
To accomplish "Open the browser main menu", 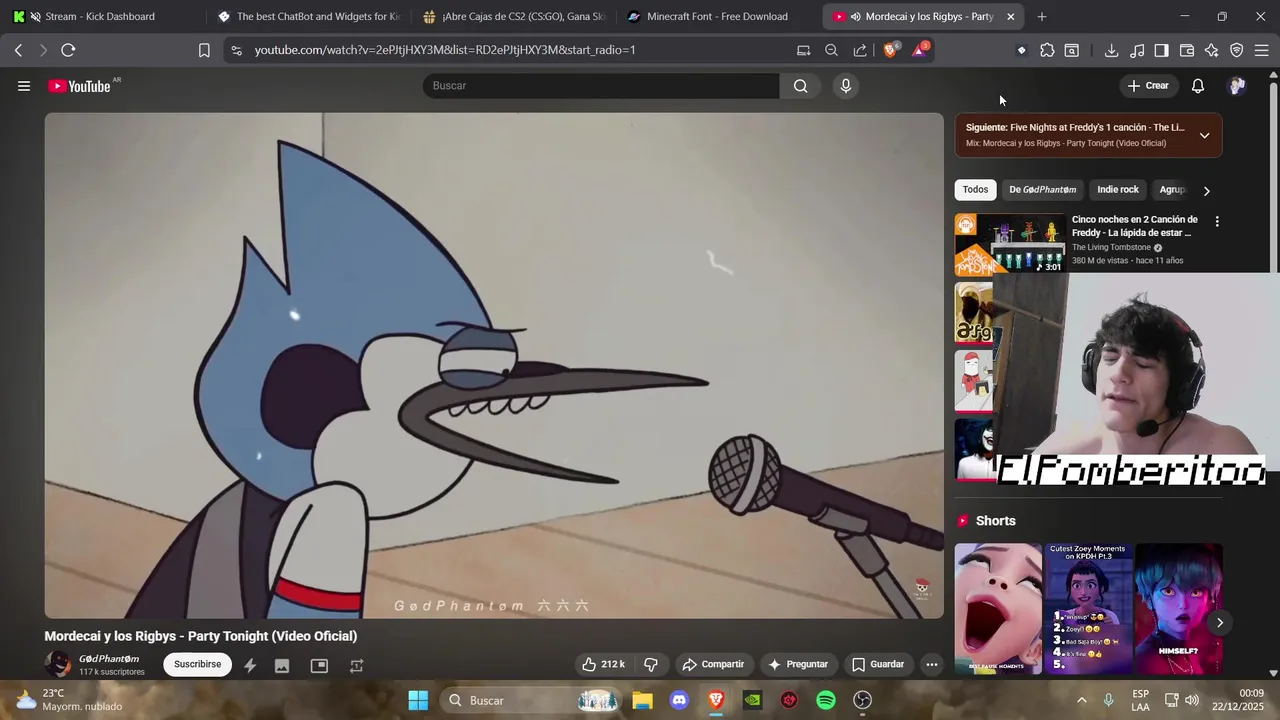I will tap(1262, 50).
